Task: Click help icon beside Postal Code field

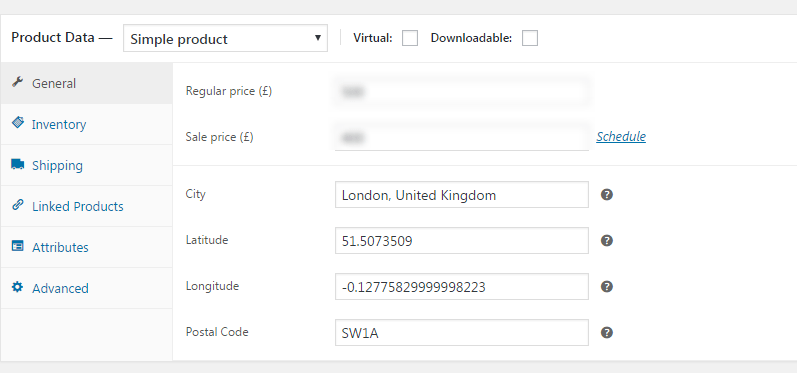Action: 606,332
